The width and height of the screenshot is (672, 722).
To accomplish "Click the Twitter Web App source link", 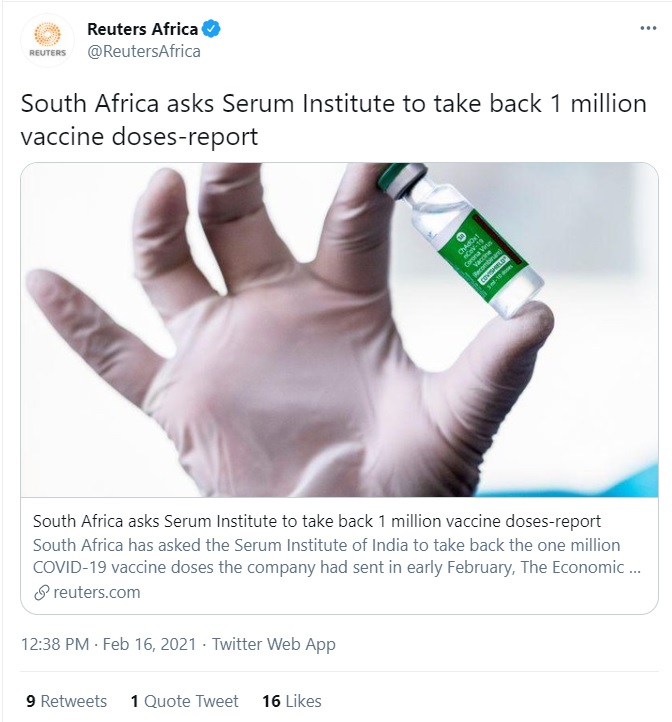I will 273,645.
